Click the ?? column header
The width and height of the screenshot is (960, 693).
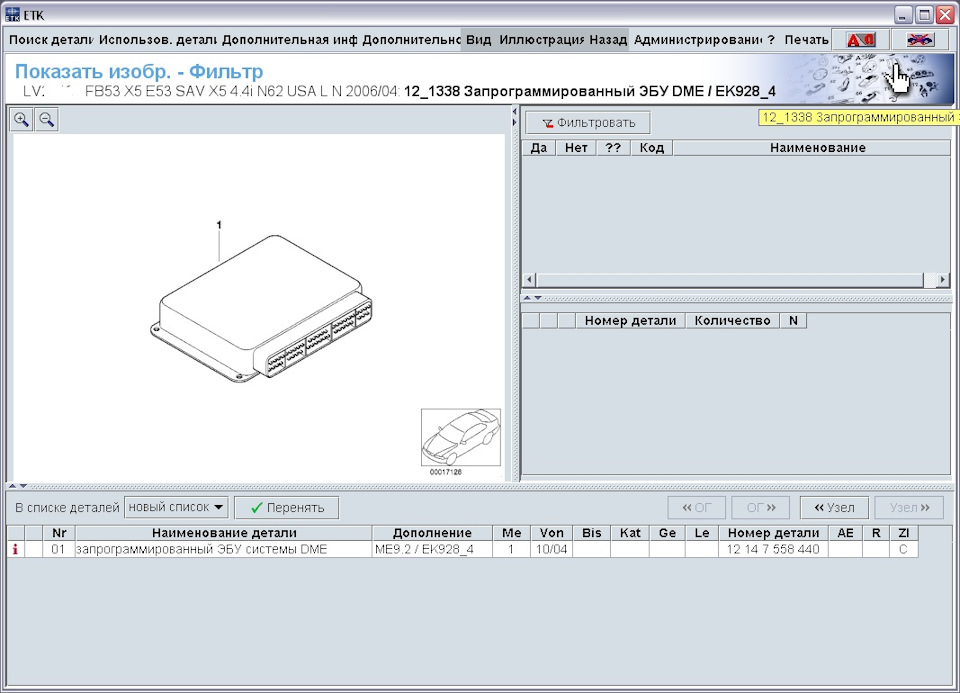click(x=613, y=148)
